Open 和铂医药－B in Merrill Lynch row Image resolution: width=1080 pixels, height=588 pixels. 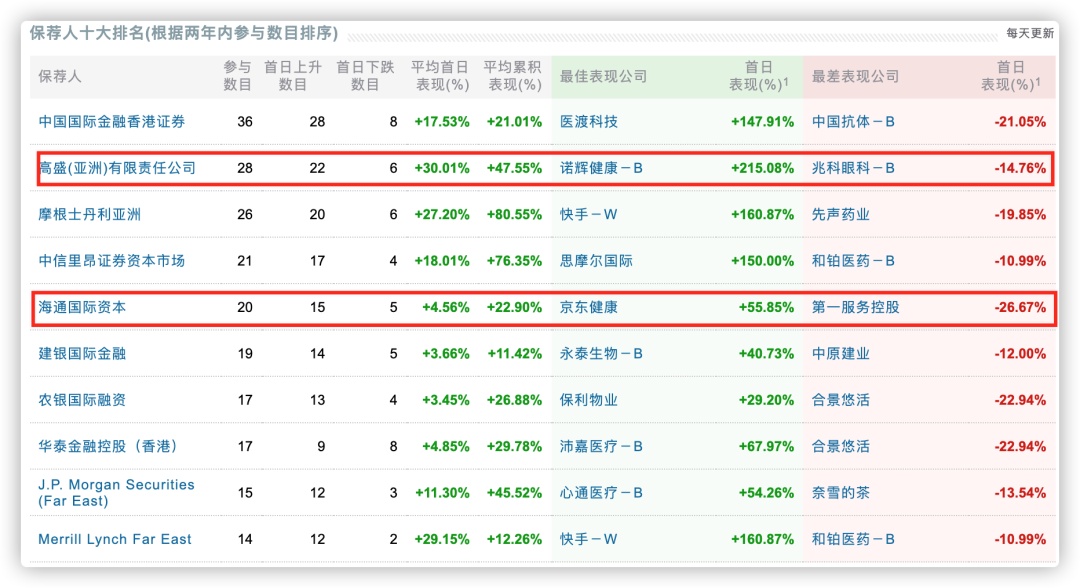tap(853, 540)
